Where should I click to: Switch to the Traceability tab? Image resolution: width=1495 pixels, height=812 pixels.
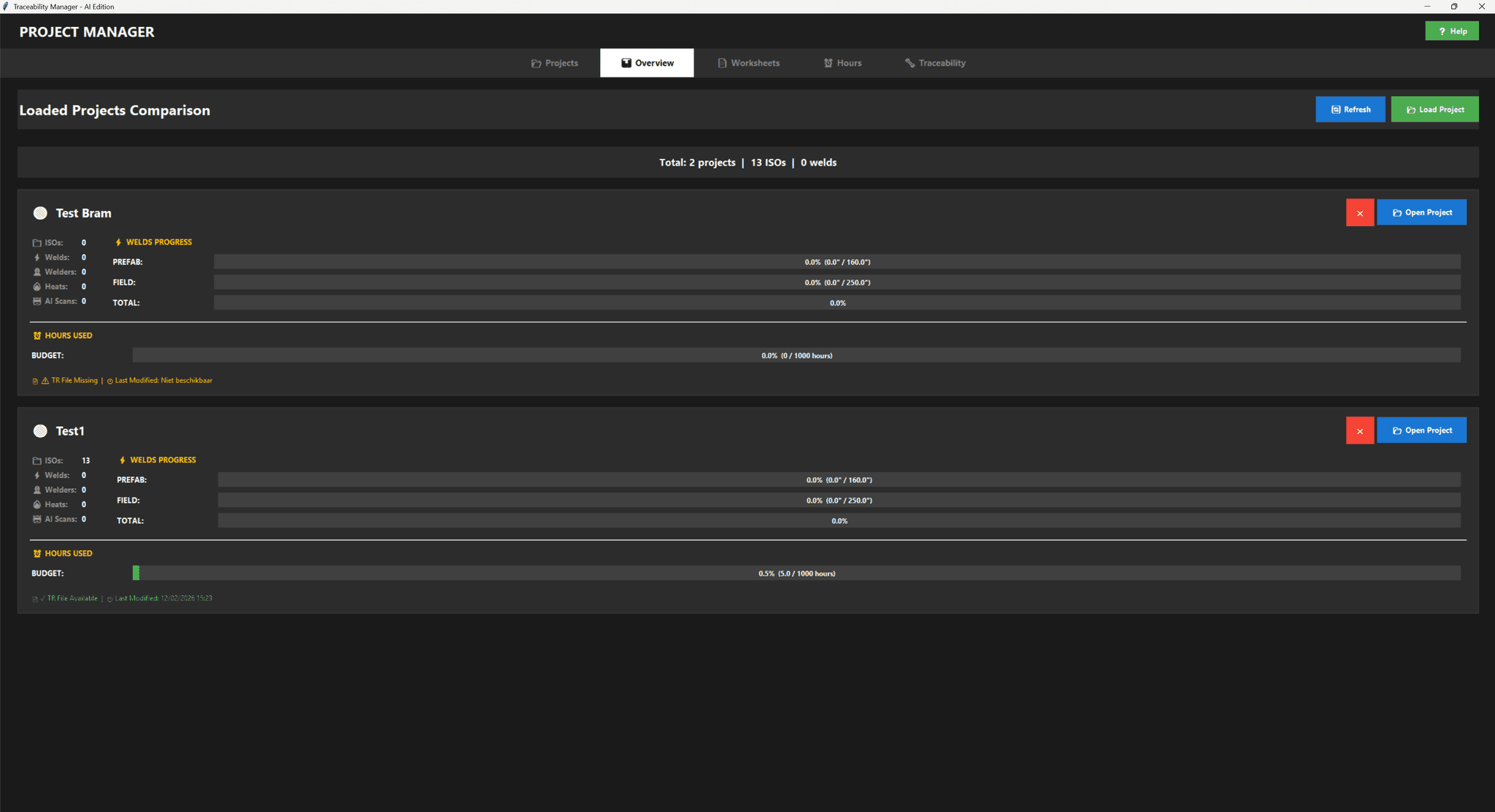935,63
